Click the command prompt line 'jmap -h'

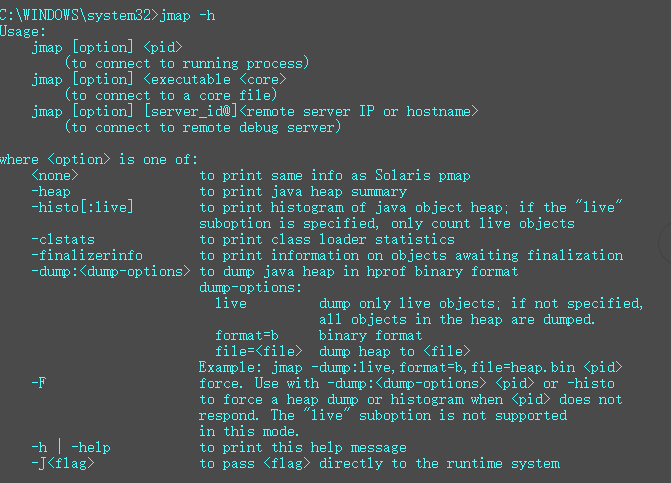tap(107, 15)
